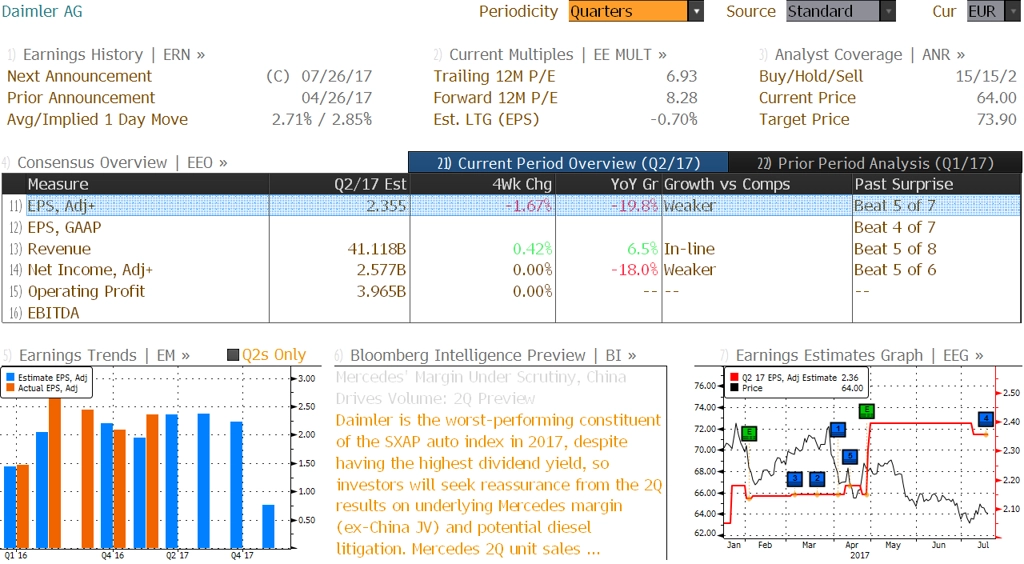Viewport: 1024px width, 564px height.
Task: Click blue Estimate EPS, Adj legend swatch
Action: 10,377
